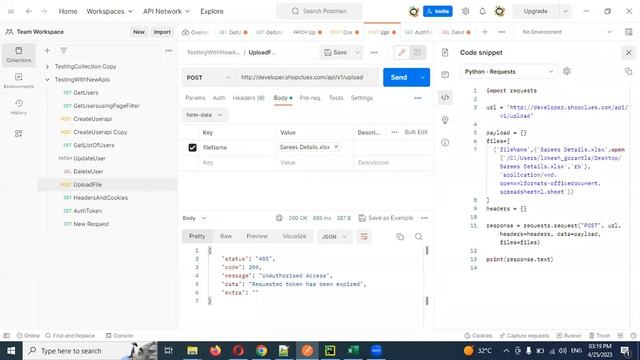Open the environment quick look icon
Image resolution: width=640 pixels, height=360 pixels.
(x=629, y=32)
